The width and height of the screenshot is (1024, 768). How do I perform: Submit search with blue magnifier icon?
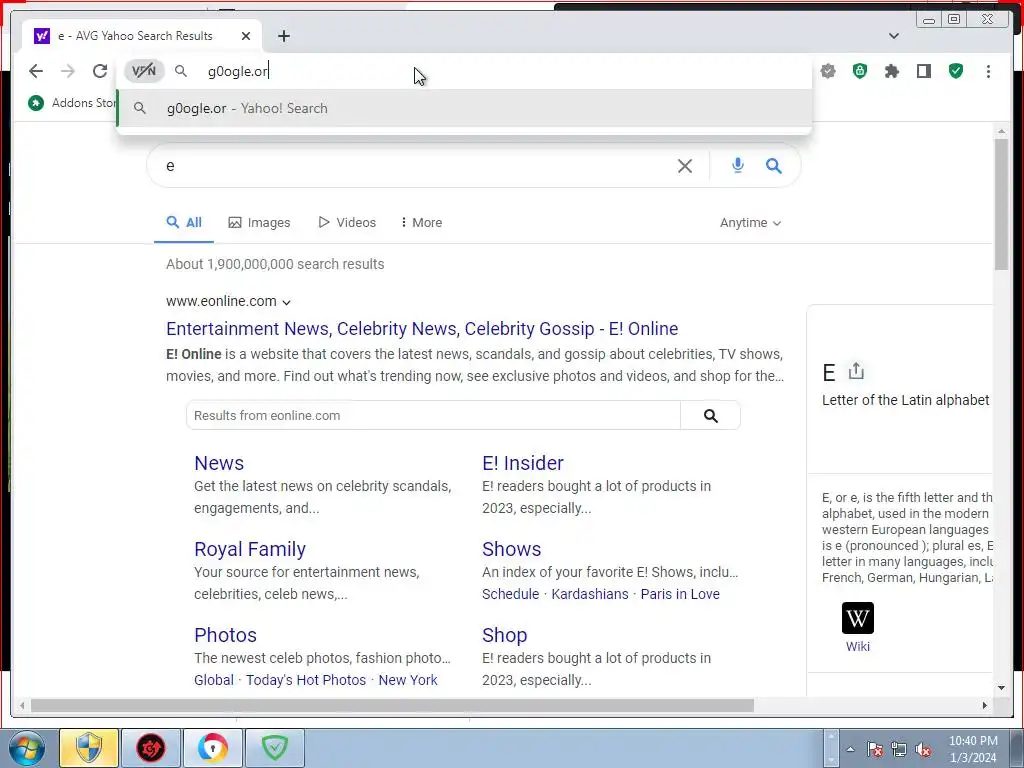[774, 166]
